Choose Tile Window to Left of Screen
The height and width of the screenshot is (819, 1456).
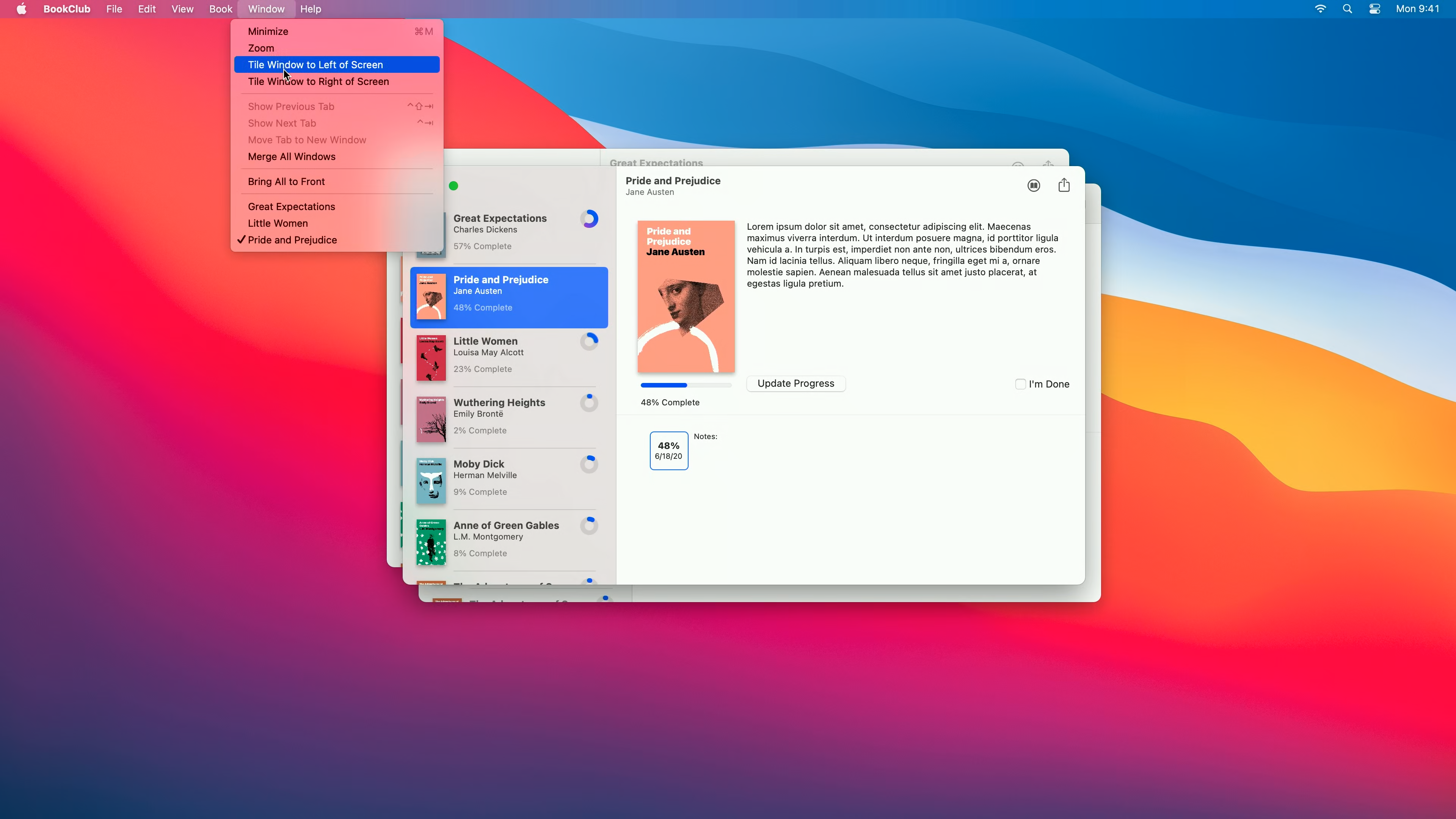coord(315,65)
